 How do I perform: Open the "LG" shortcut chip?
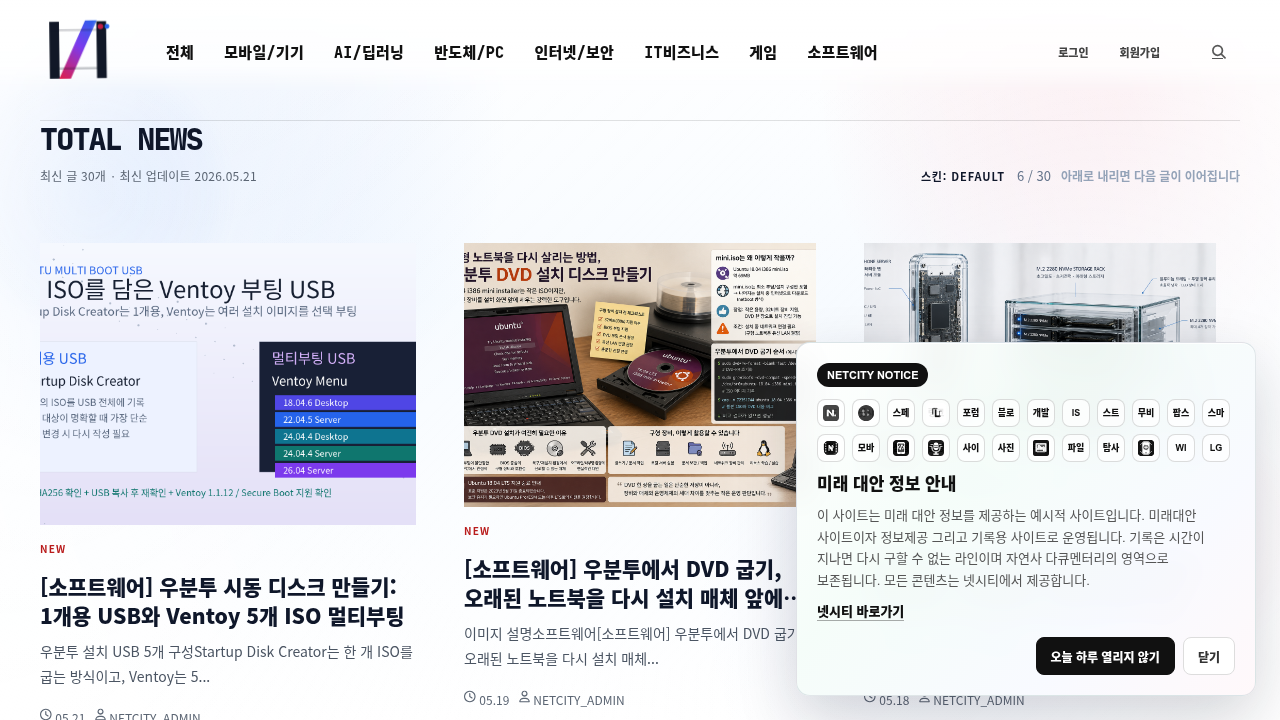(1216, 448)
